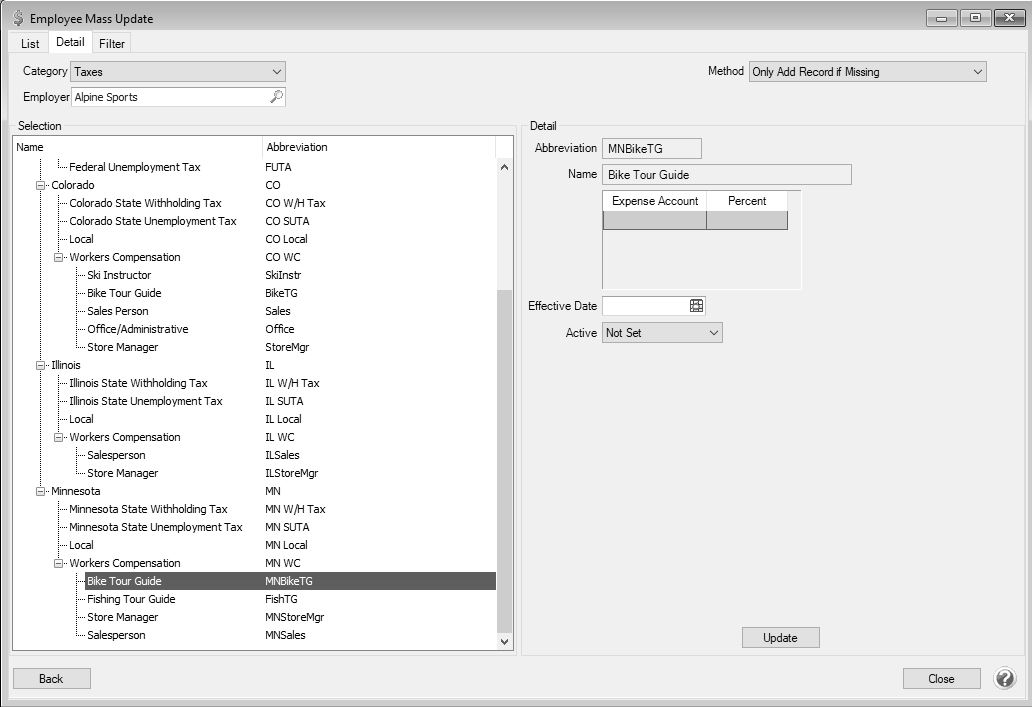Viewport: 1032px width, 707px height.
Task: Click the Expense Account column header
Action: pyautogui.click(x=655, y=201)
